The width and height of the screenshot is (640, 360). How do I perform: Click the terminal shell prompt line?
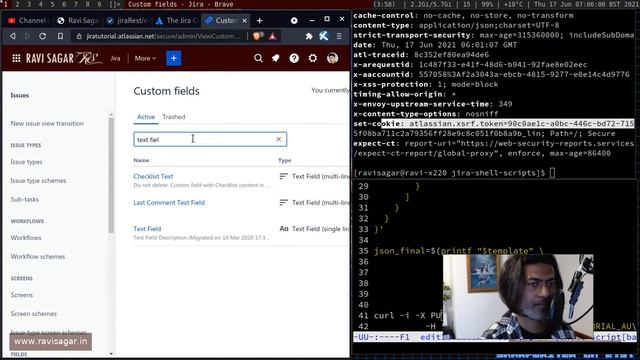(454, 173)
